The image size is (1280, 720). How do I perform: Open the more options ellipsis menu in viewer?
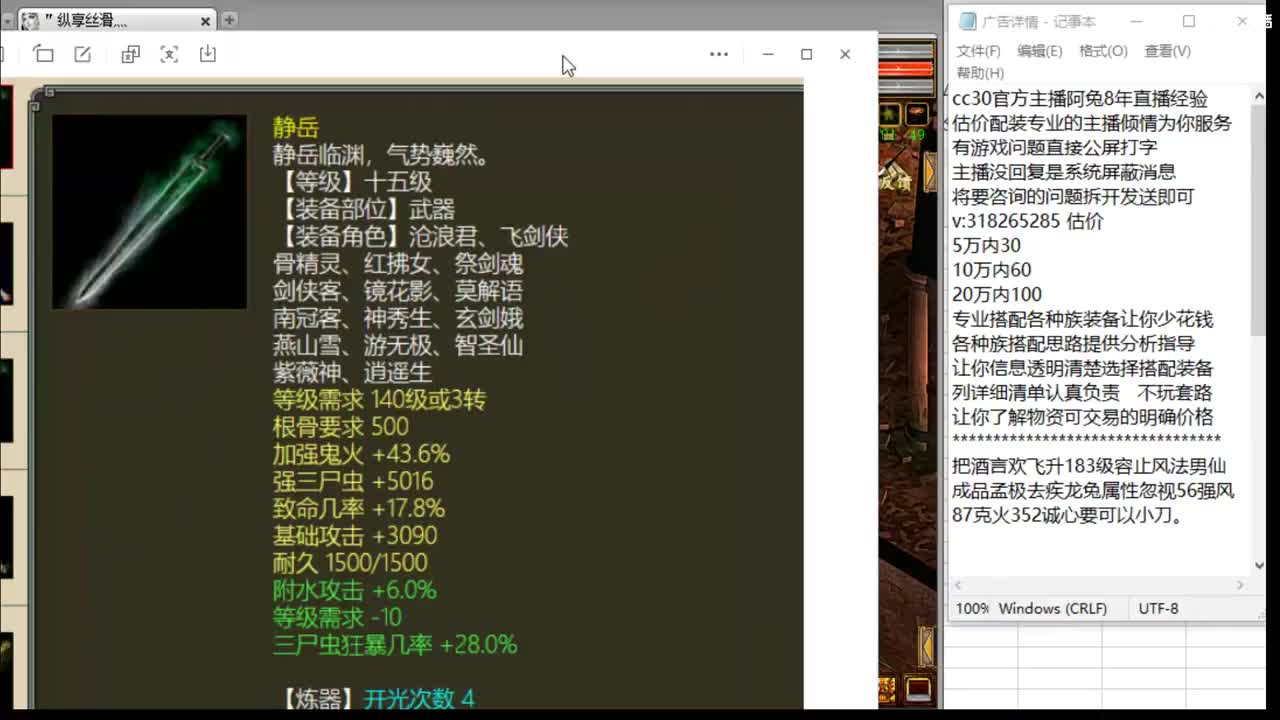pyautogui.click(x=719, y=54)
